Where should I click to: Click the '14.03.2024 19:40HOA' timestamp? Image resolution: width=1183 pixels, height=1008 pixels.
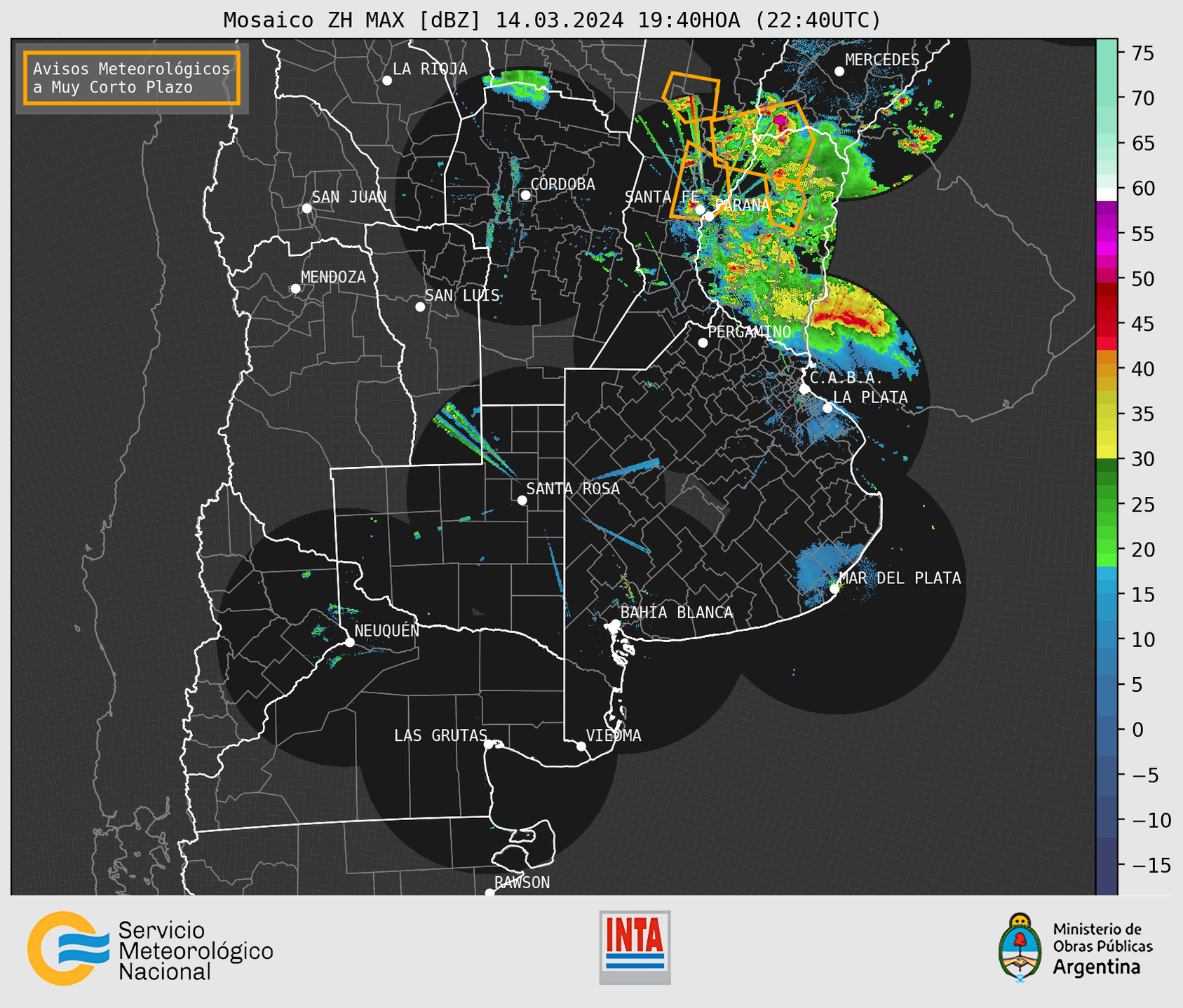tap(617, 20)
